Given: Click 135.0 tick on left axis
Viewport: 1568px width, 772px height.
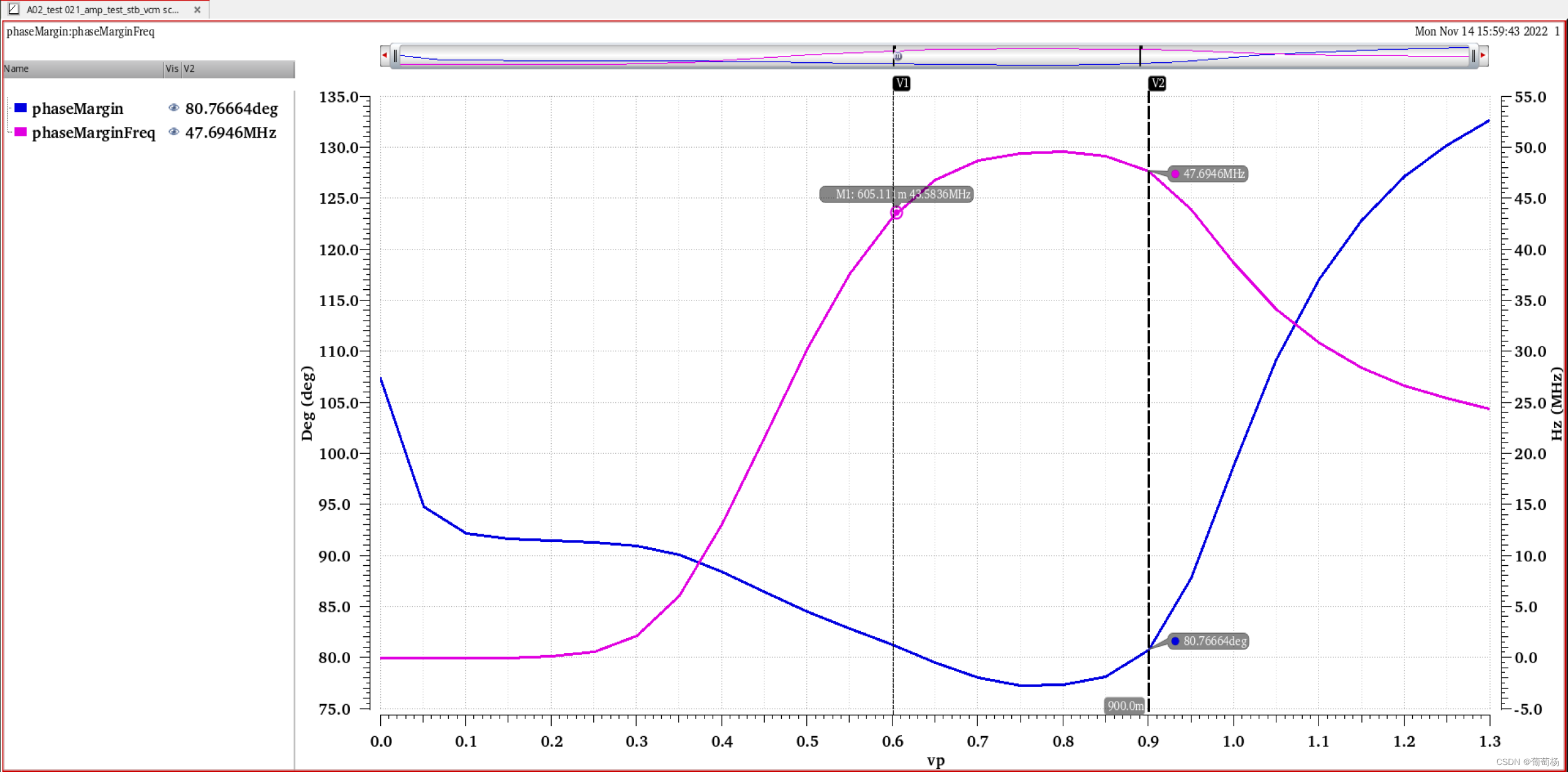Looking at the screenshot, I should point(339,97).
